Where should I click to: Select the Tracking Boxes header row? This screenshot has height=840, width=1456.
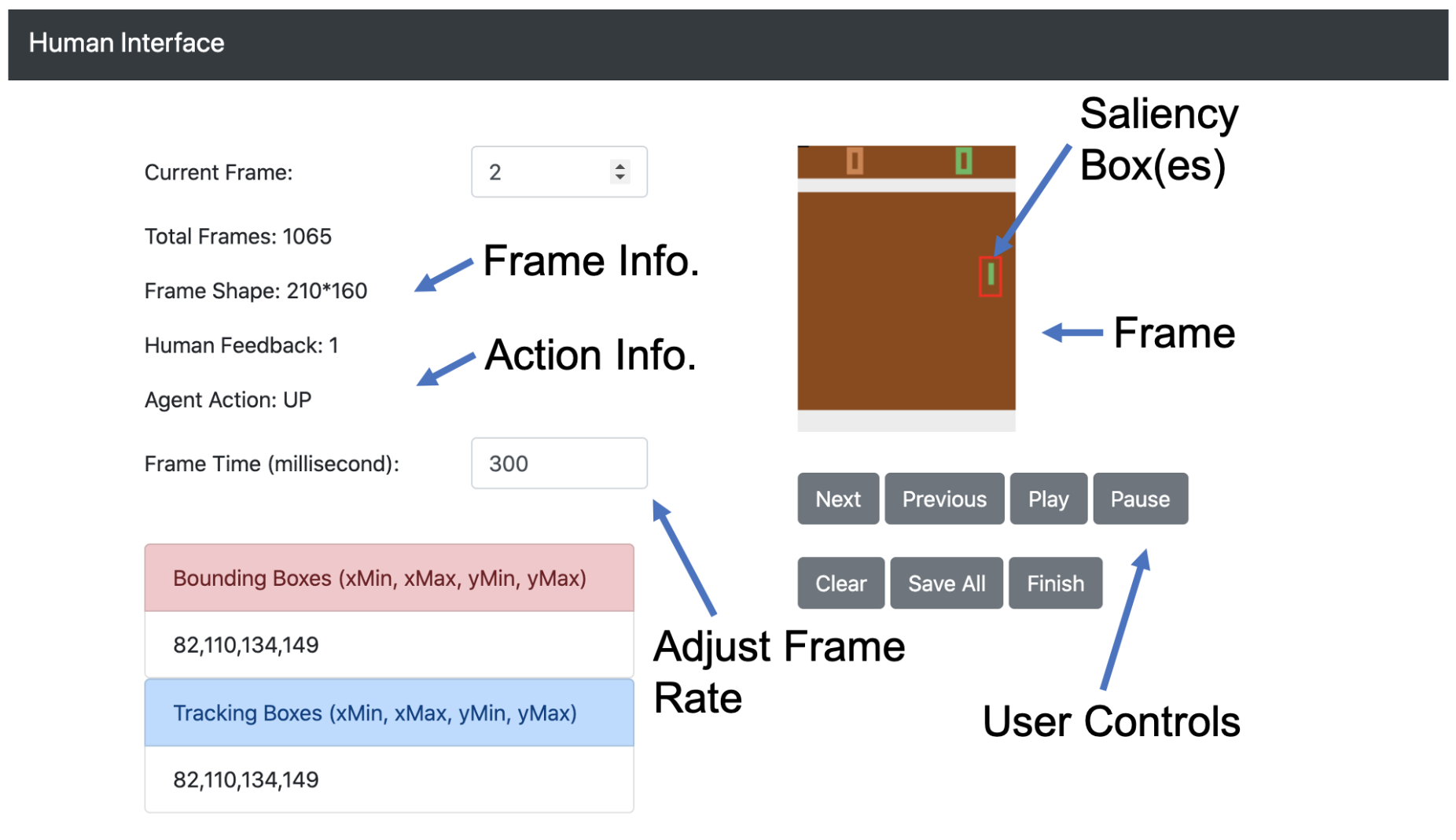tap(388, 713)
